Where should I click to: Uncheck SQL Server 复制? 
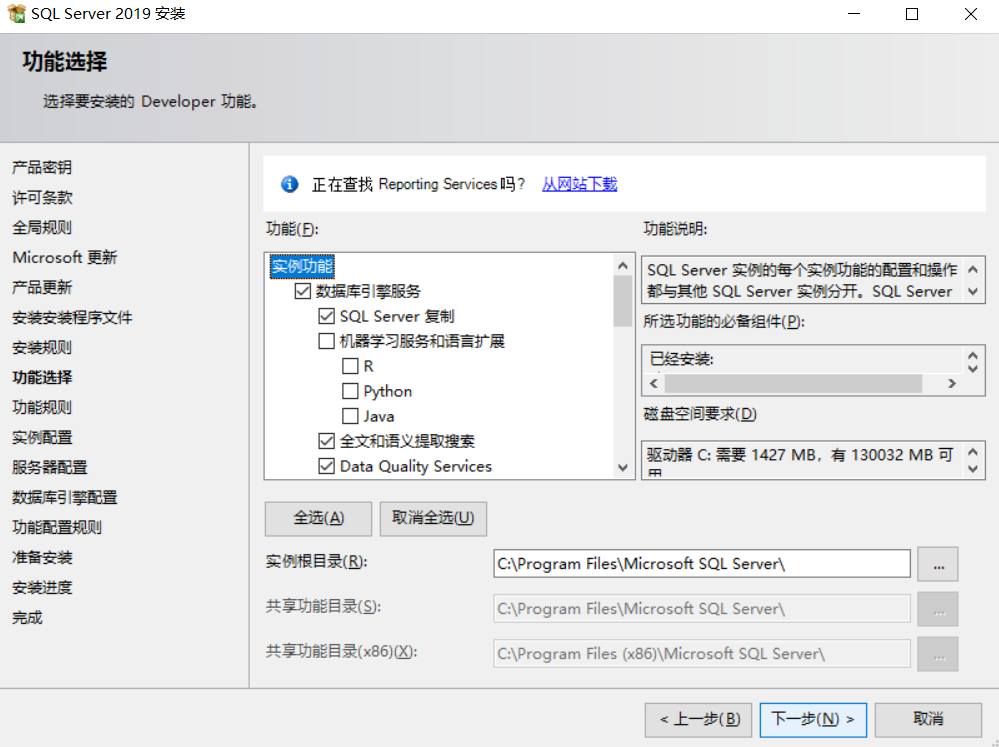point(326,315)
